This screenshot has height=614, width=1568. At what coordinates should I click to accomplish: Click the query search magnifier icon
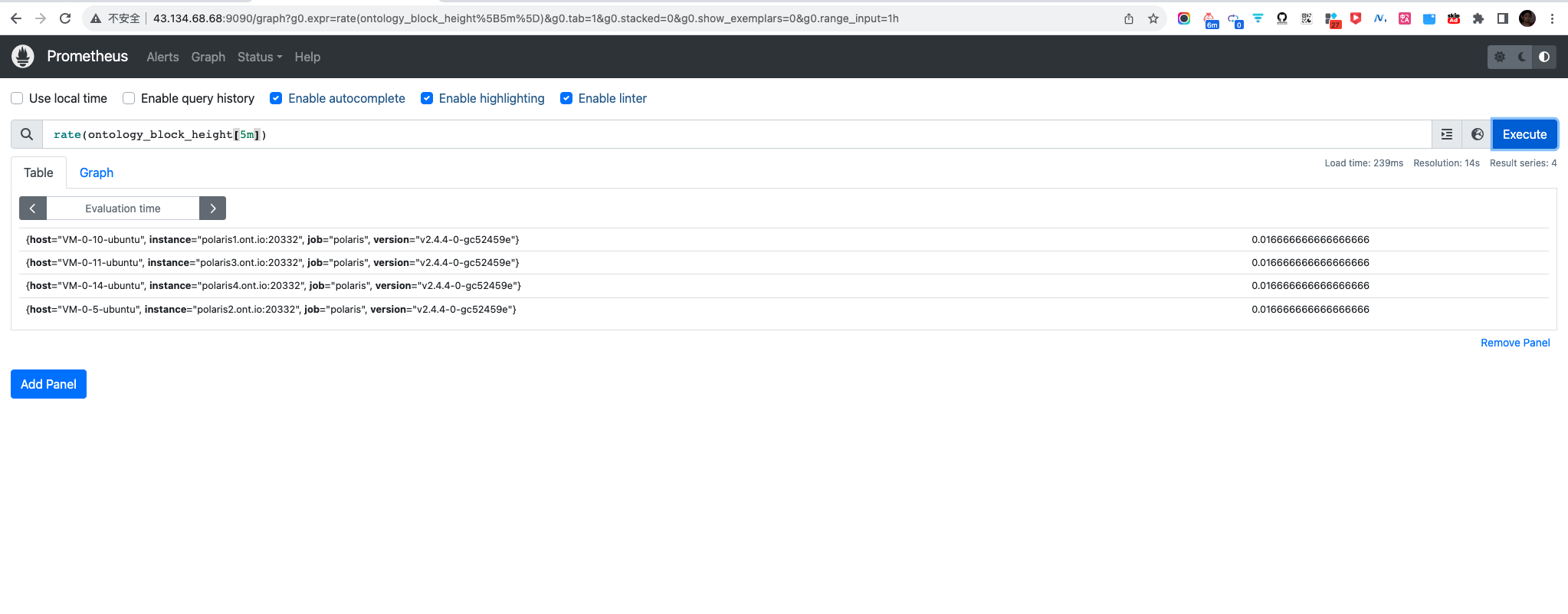pyautogui.click(x=27, y=134)
